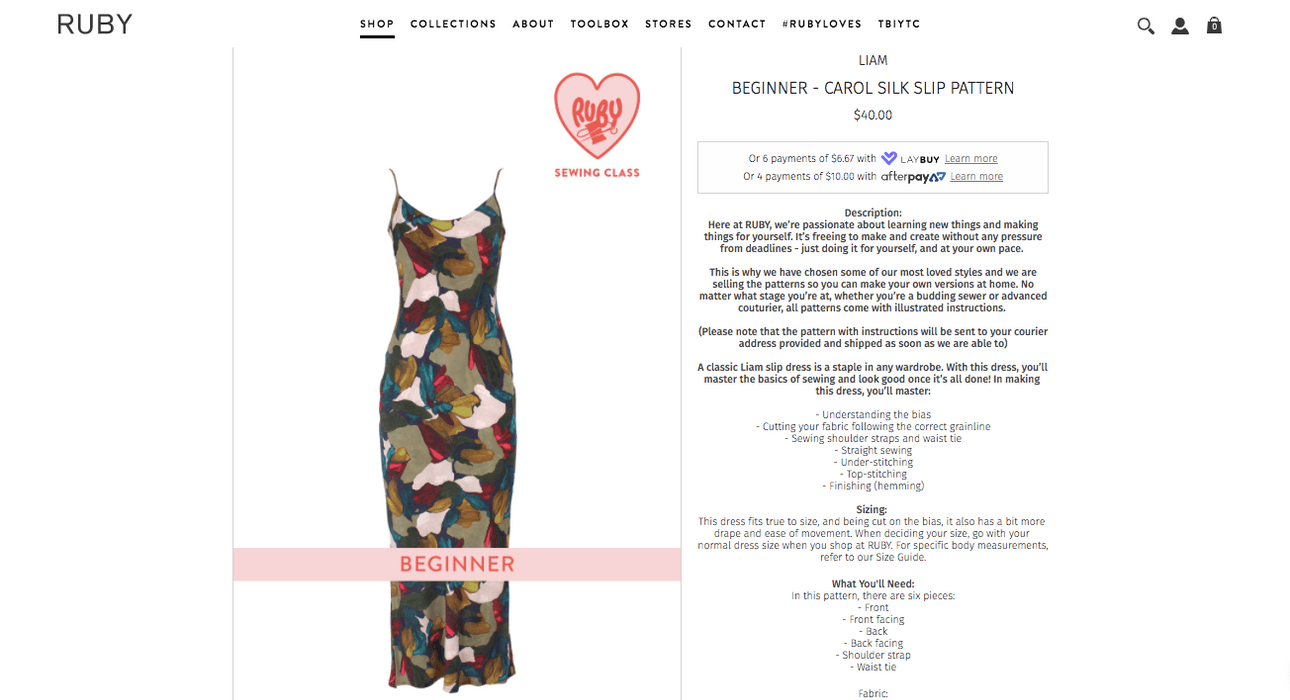Open the TOOLBOX menu item
This screenshot has height=700, width=1290.
(x=600, y=24)
